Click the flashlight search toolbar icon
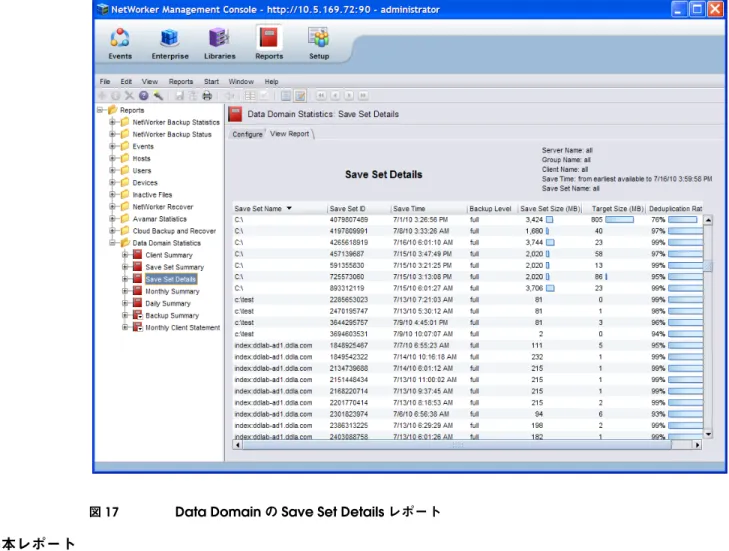 pos(158,96)
